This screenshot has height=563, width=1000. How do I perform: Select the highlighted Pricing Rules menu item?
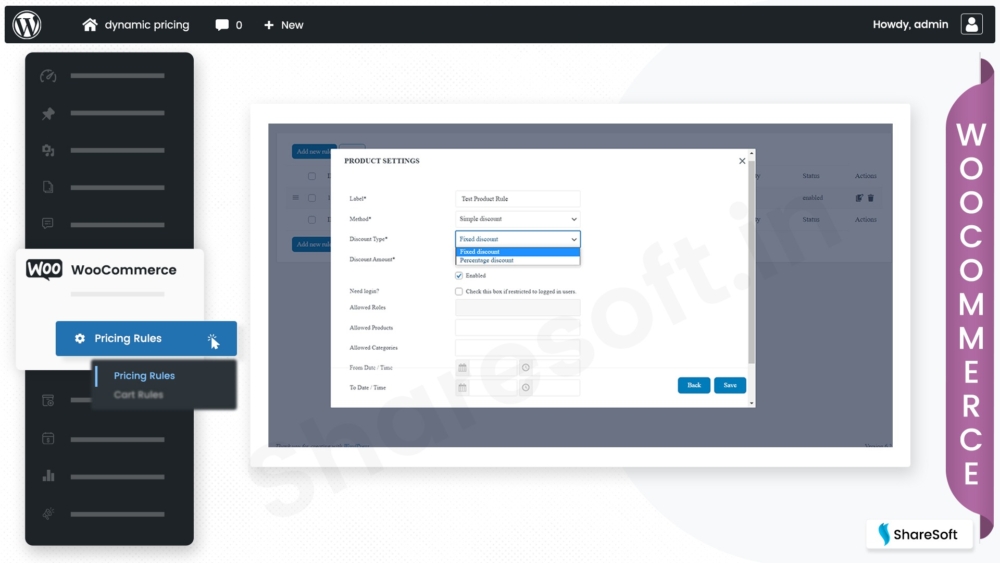pos(146,339)
